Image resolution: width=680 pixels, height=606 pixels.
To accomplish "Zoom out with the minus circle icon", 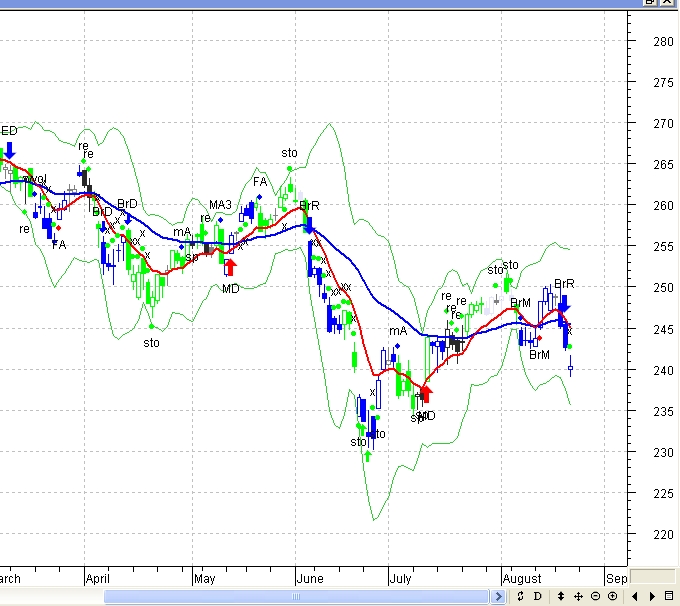I will pyautogui.click(x=595, y=596).
